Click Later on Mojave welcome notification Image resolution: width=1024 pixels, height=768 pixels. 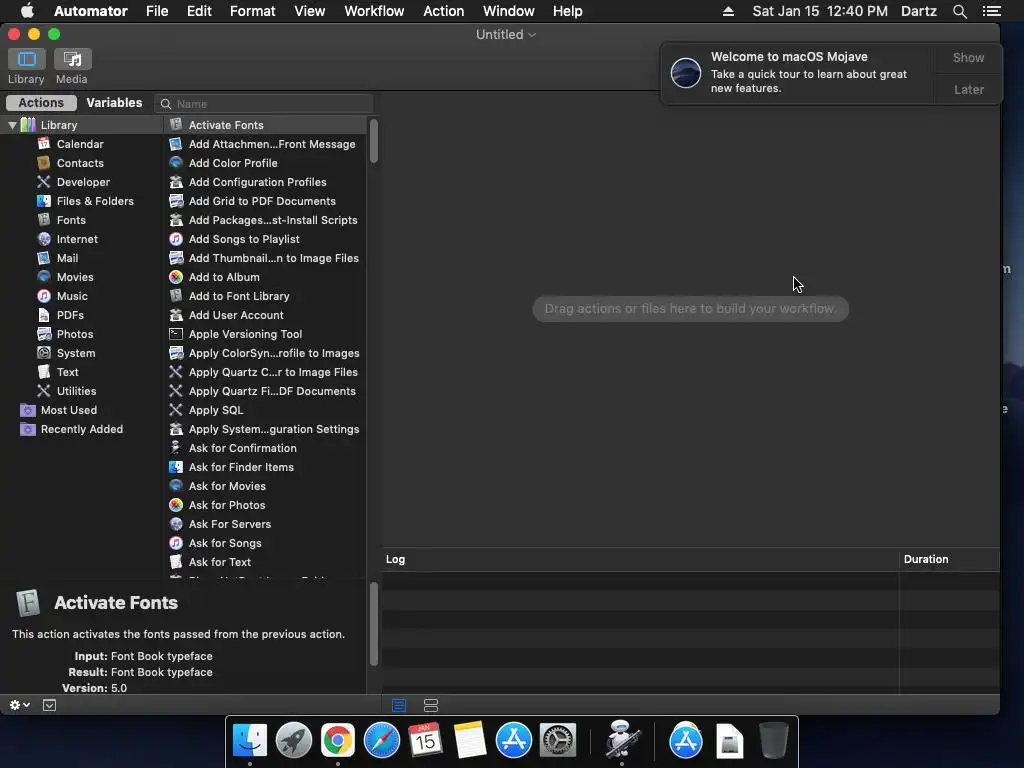[968, 89]
